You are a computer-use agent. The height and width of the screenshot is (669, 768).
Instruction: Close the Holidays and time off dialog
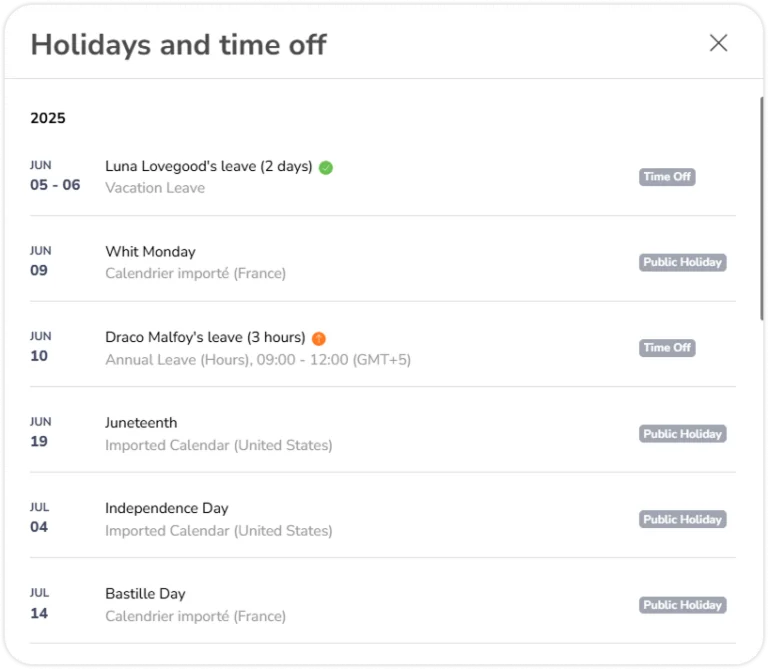(718, 43)
